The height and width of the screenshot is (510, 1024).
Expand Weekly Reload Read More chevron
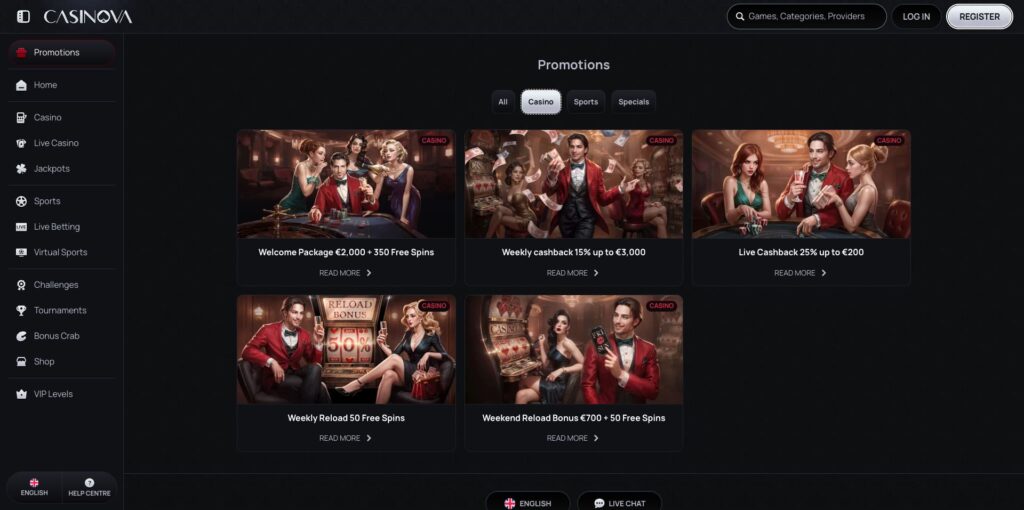coord(369,438)
